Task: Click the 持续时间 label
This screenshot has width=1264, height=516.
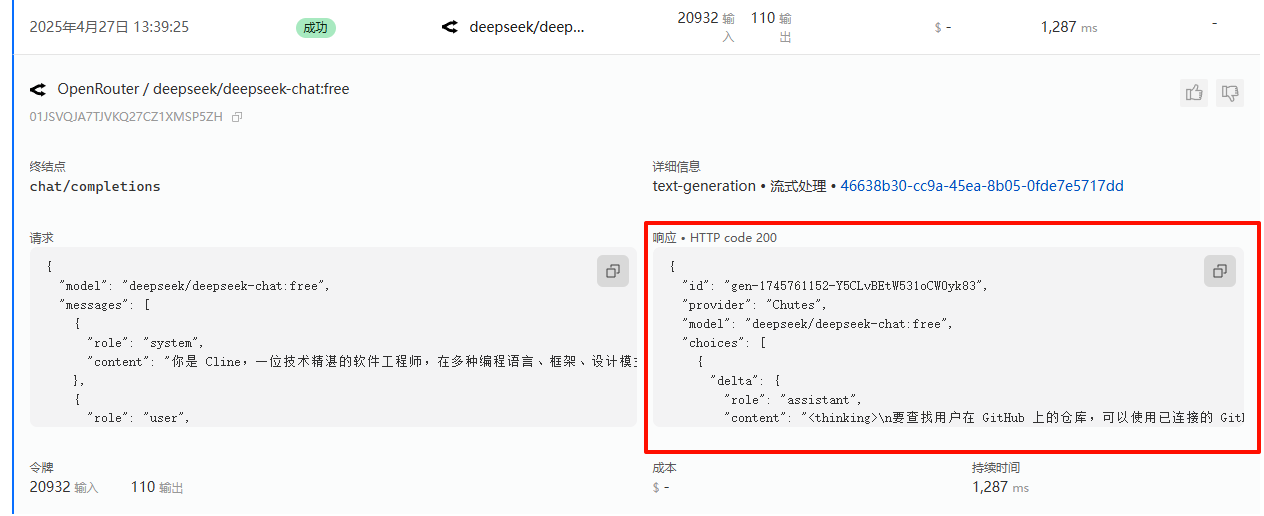Action: pyautogui.click(x=996, y=467)
